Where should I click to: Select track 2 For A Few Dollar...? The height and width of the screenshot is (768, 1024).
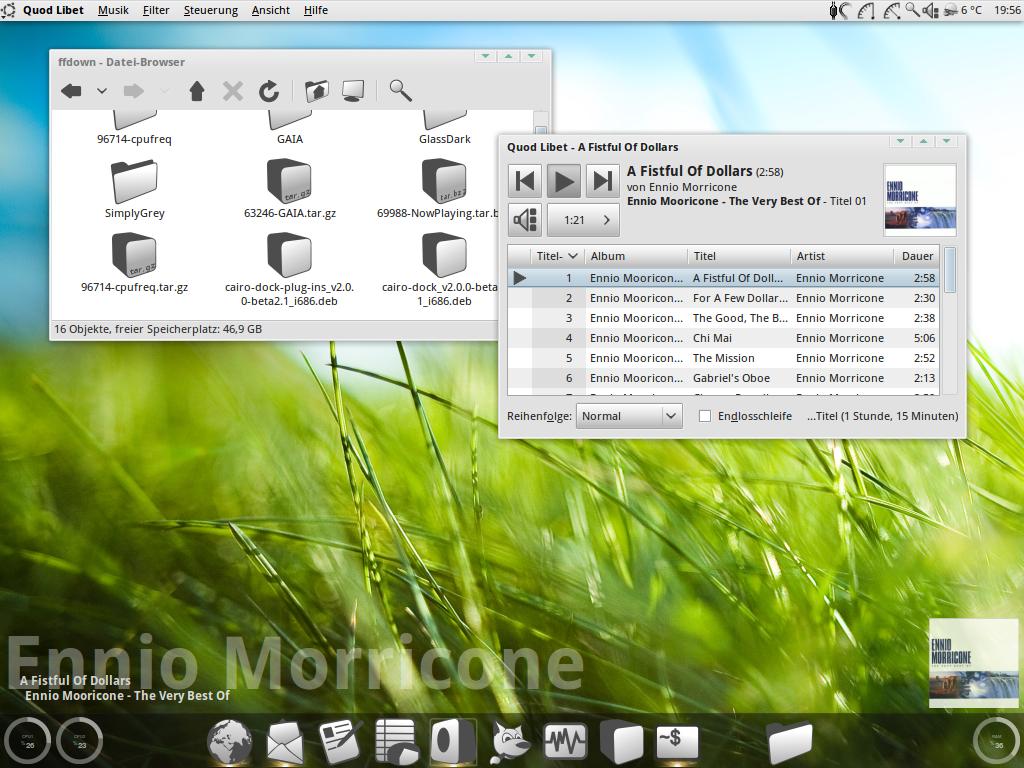click(x=723, y=298)
